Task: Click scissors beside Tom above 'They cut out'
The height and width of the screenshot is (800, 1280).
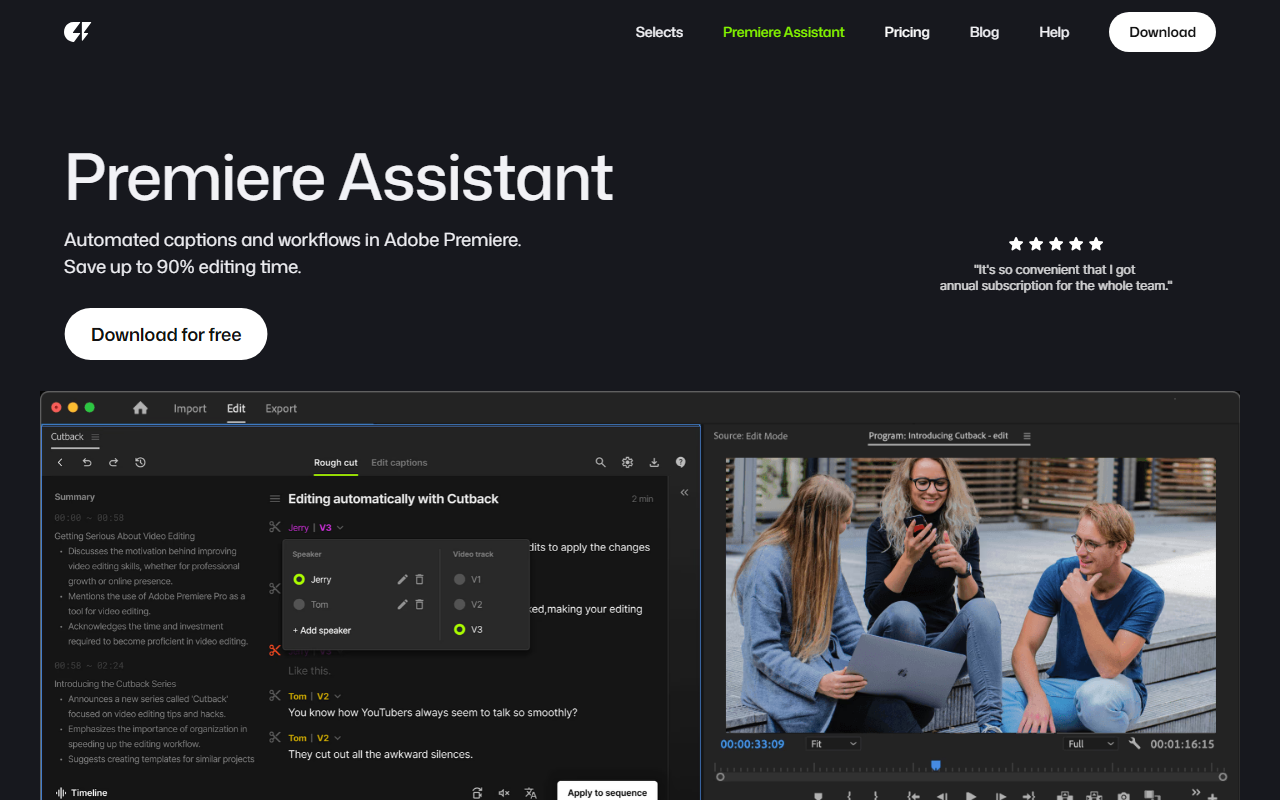Action: pos(275,737)
